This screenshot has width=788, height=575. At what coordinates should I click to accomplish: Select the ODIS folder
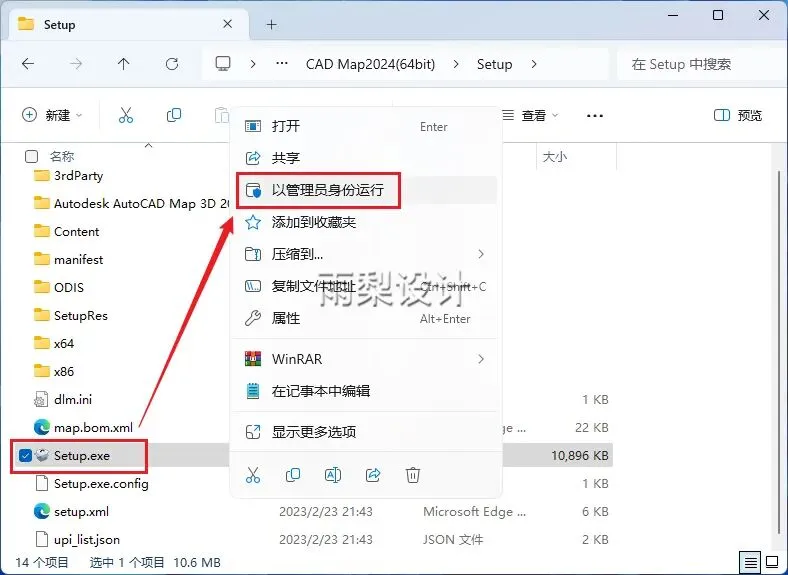pyautogui.click(x=59, y=288)
